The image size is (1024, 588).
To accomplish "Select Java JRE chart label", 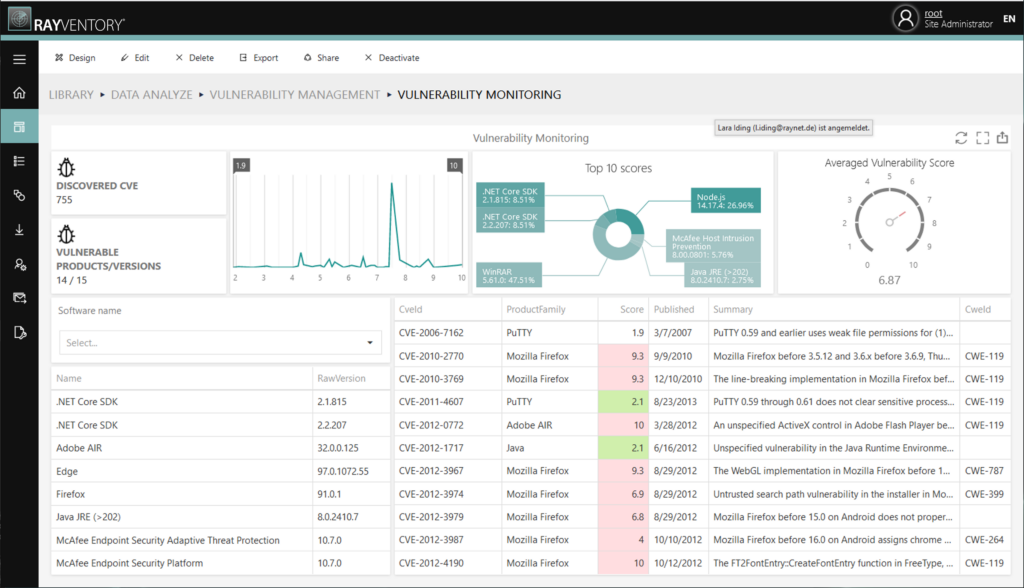I will click(x=722, y=276).
